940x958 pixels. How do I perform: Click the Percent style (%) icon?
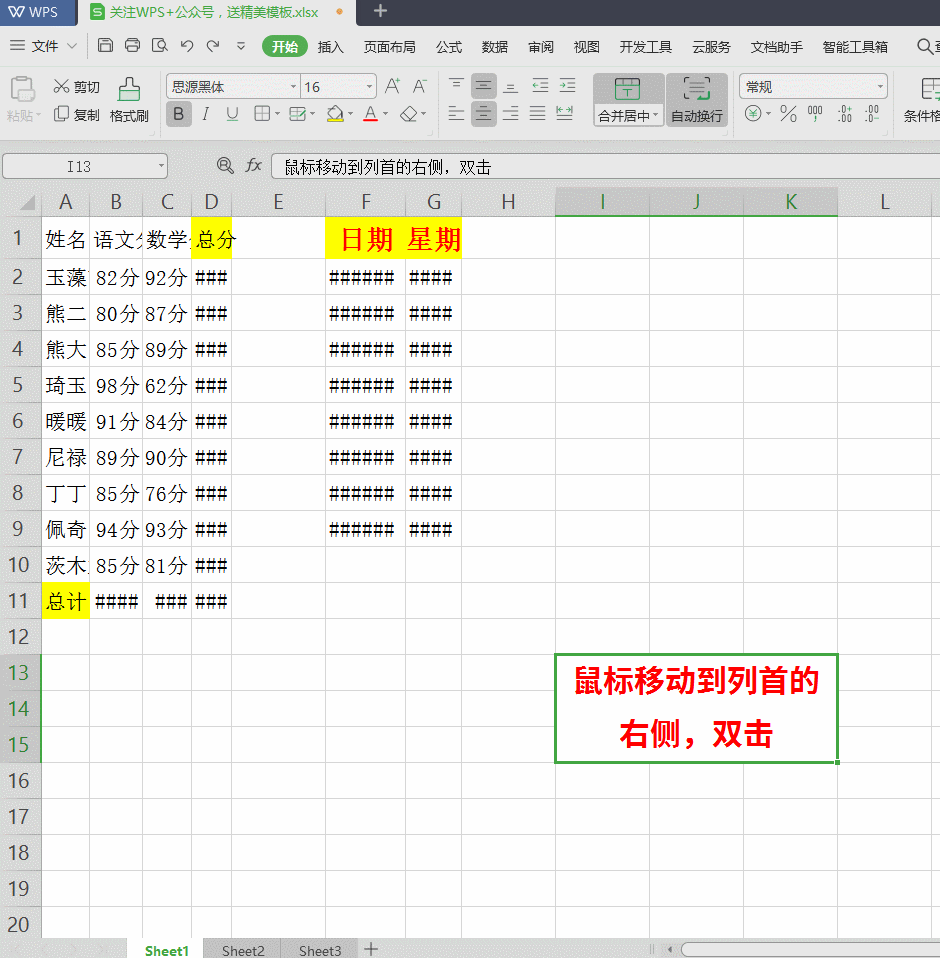click(x=790, y=114)
